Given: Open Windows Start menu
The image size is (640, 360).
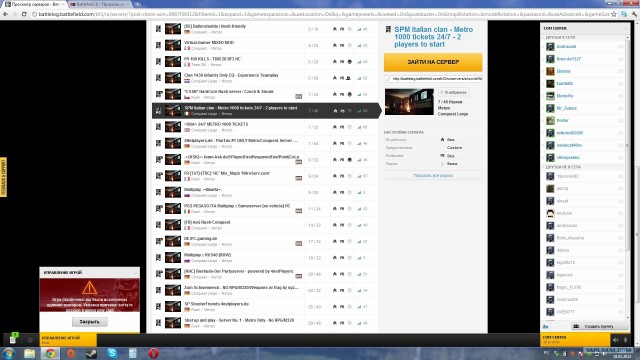Looking at the screenshot, I should click(9, 353).
